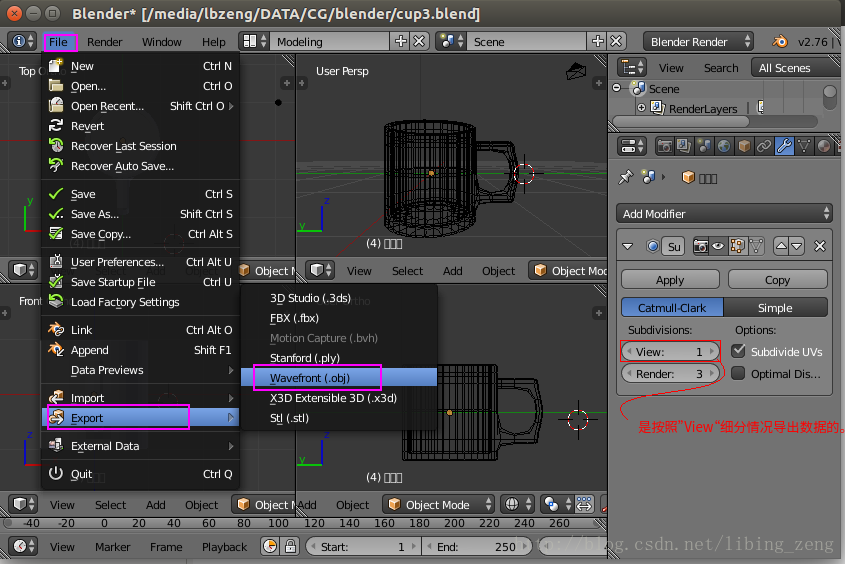Adjust the Render subdivisions field
845x564 pixels.
tap(670, 374)
